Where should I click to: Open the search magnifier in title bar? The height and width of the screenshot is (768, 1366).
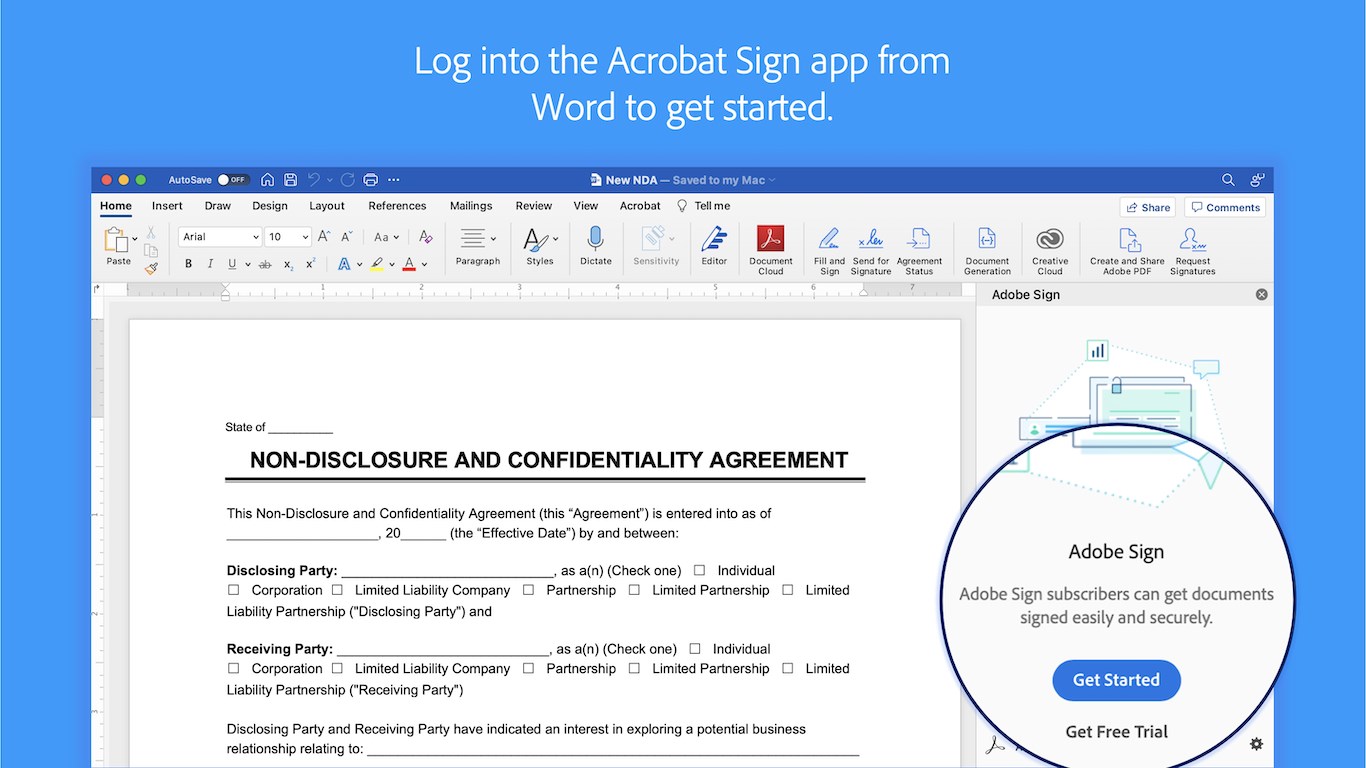pos(1228,180)
